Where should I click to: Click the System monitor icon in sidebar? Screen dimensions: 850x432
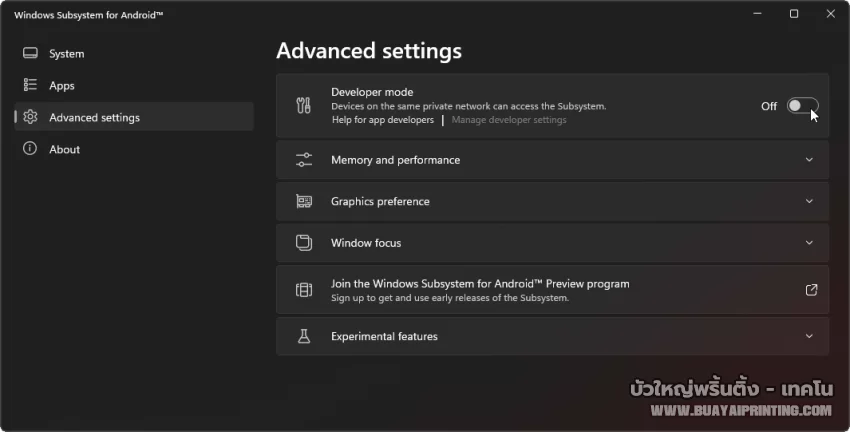click(30, 54)
